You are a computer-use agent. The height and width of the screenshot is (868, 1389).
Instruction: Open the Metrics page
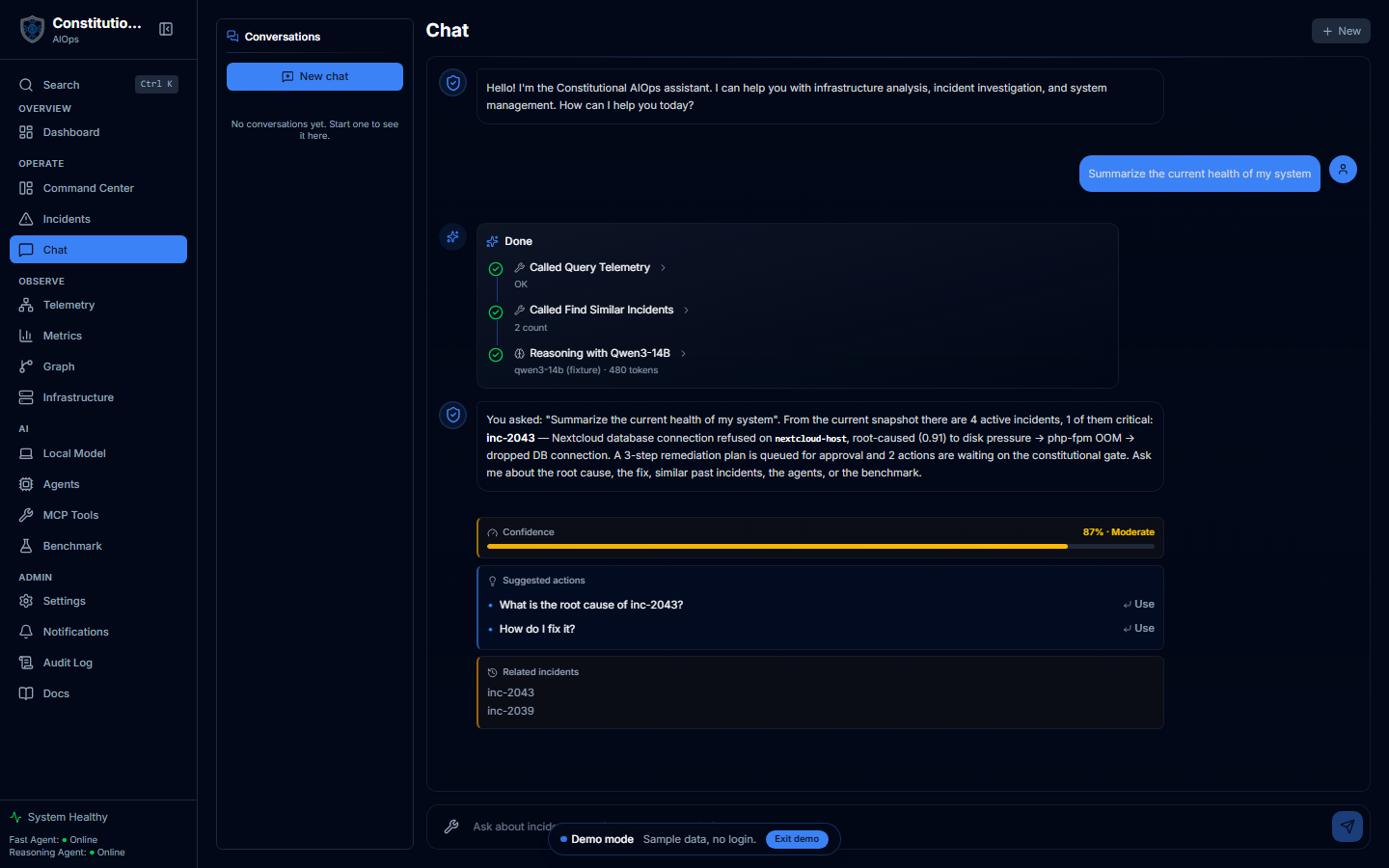coord(98,336)
